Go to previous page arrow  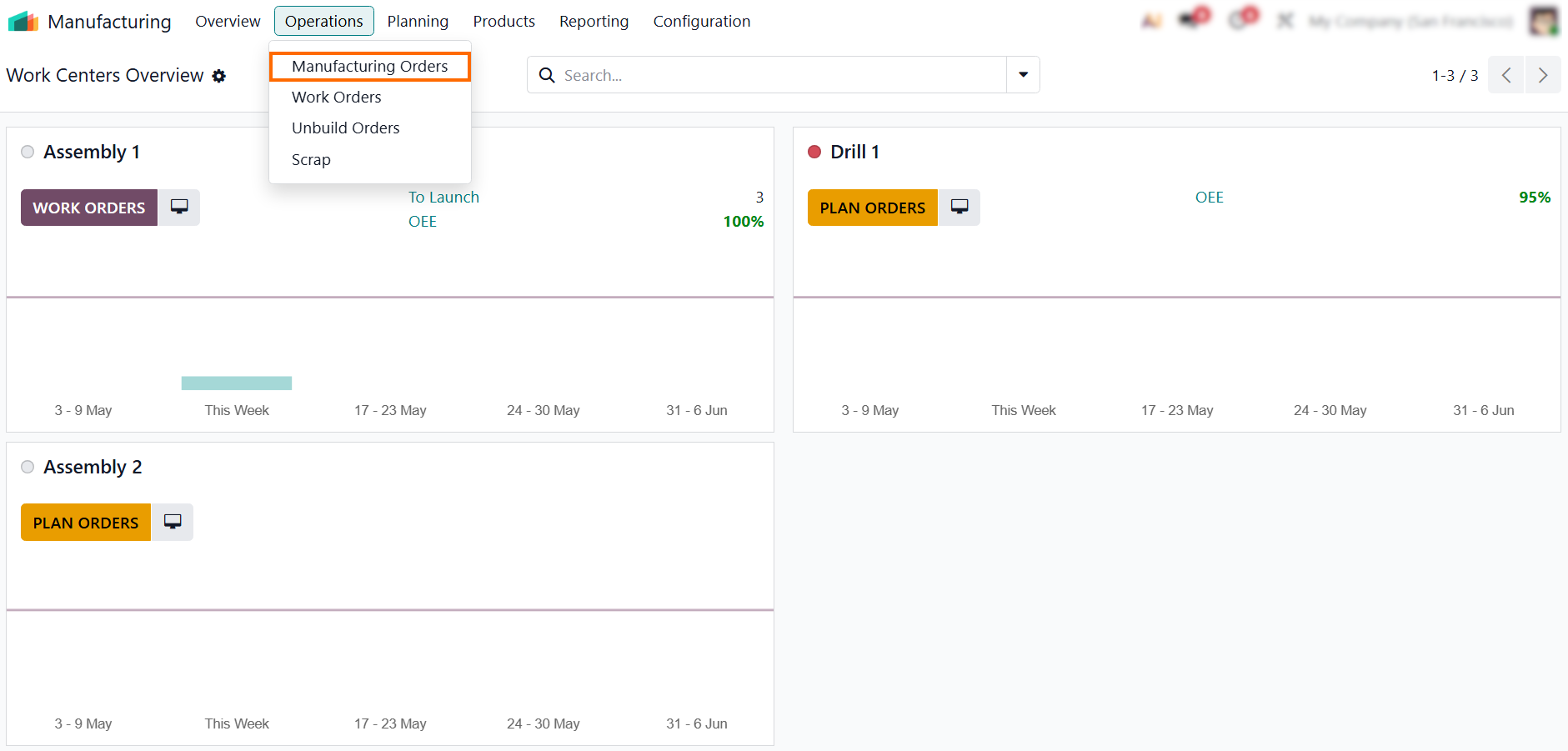click(1506, 75)
